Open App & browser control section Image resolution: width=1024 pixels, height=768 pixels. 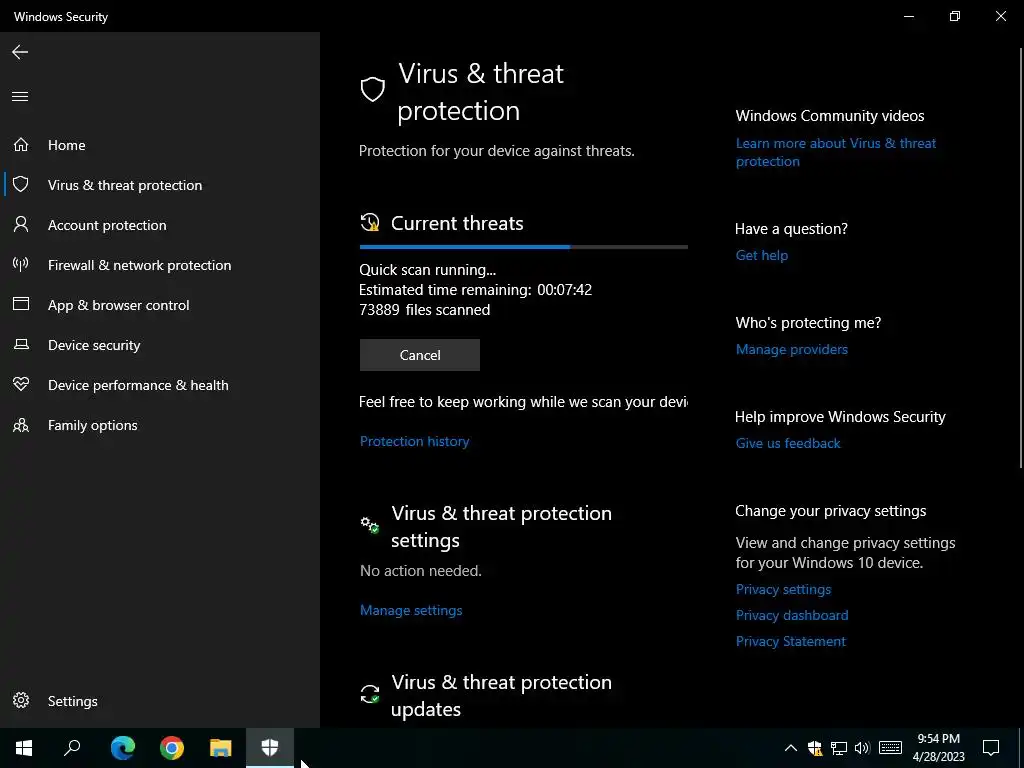[160, 305]
